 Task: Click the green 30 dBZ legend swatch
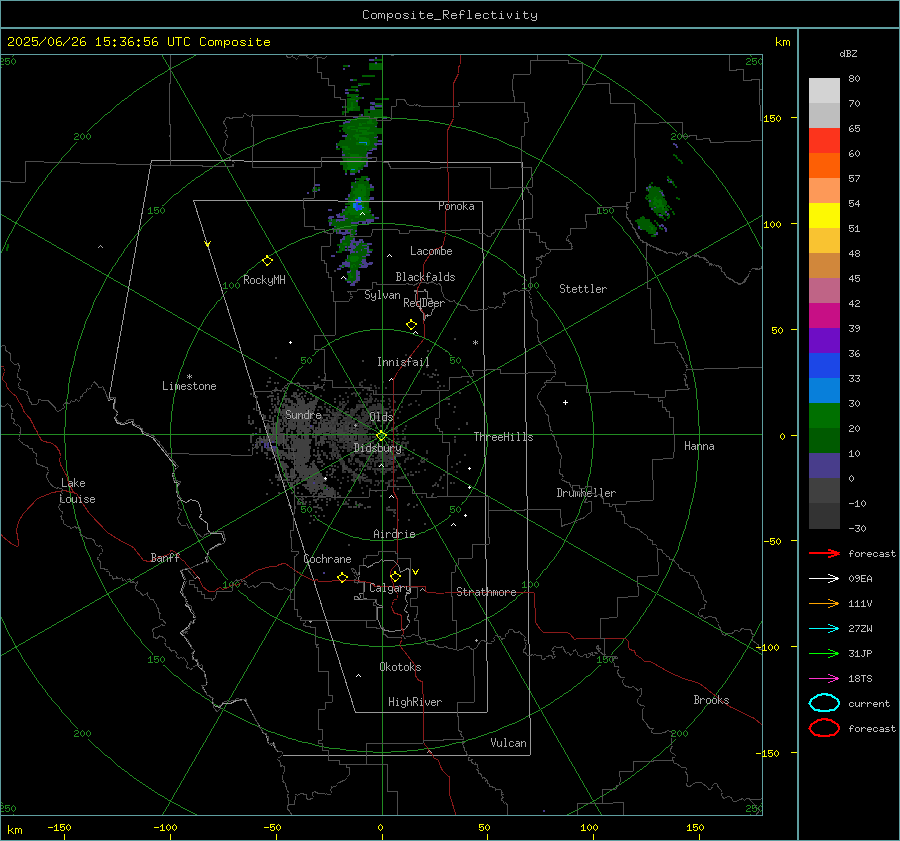pos(824,415)
